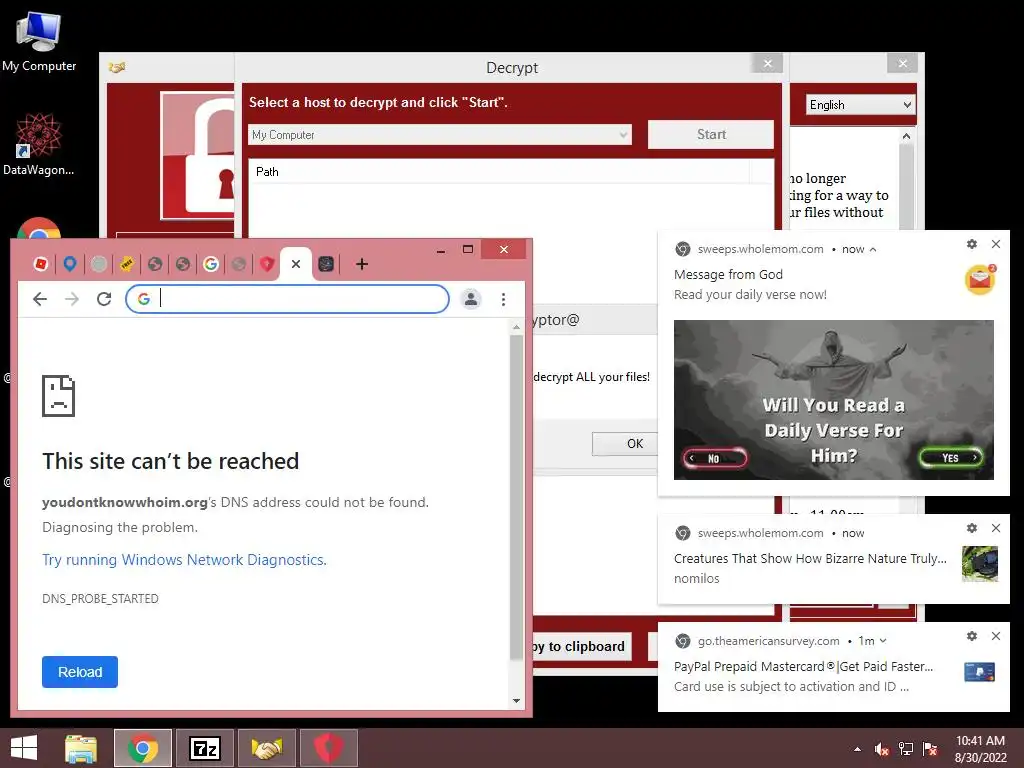Click the Chrome page scrollbar
Image resolution: width=1024 pixels, height=768 pixels.
(516, 496)
